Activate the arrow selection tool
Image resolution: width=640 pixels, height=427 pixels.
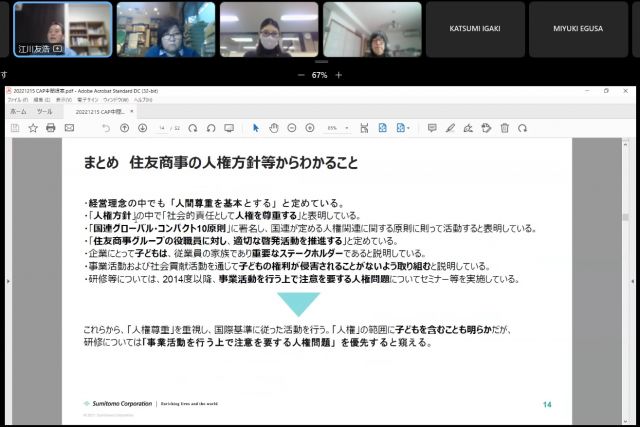[x=256, y=128]
